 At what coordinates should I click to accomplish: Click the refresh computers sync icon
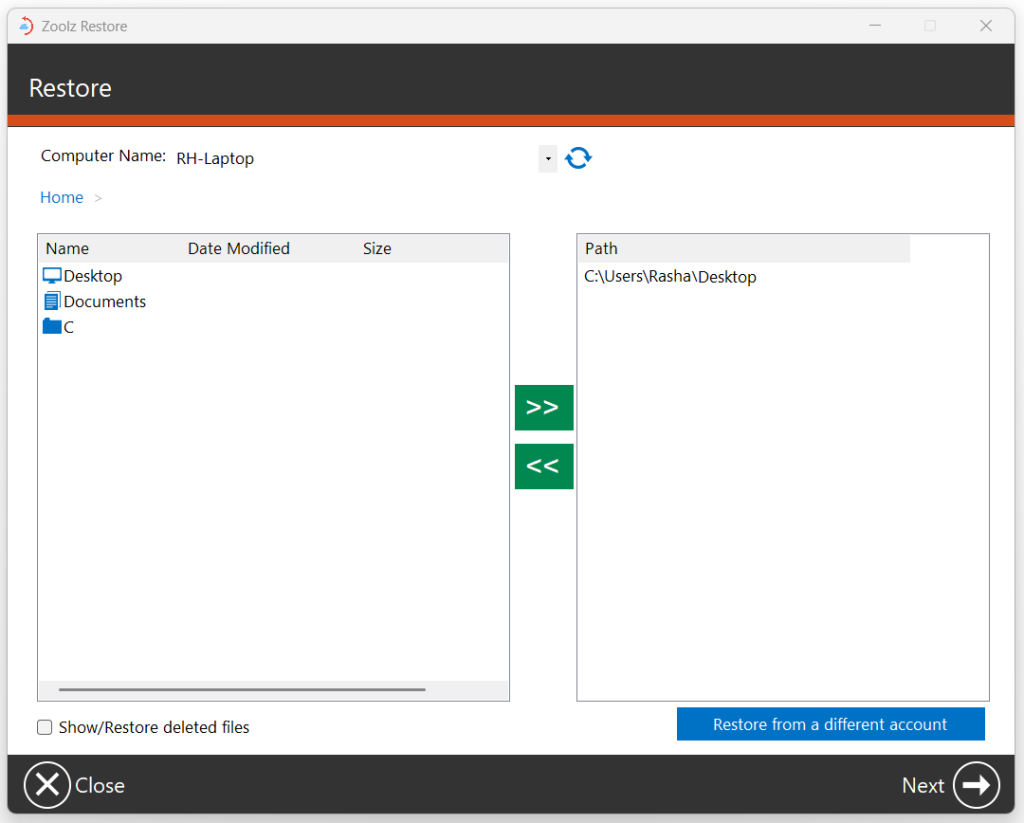(578, 158)
